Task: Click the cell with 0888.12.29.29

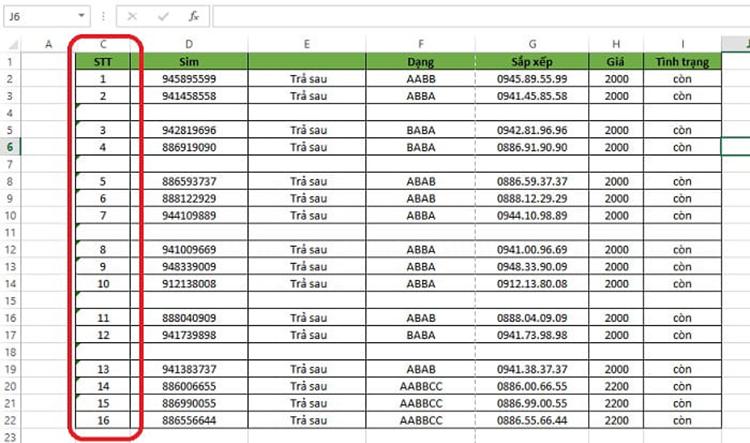Action: click(x=532, y=198)
